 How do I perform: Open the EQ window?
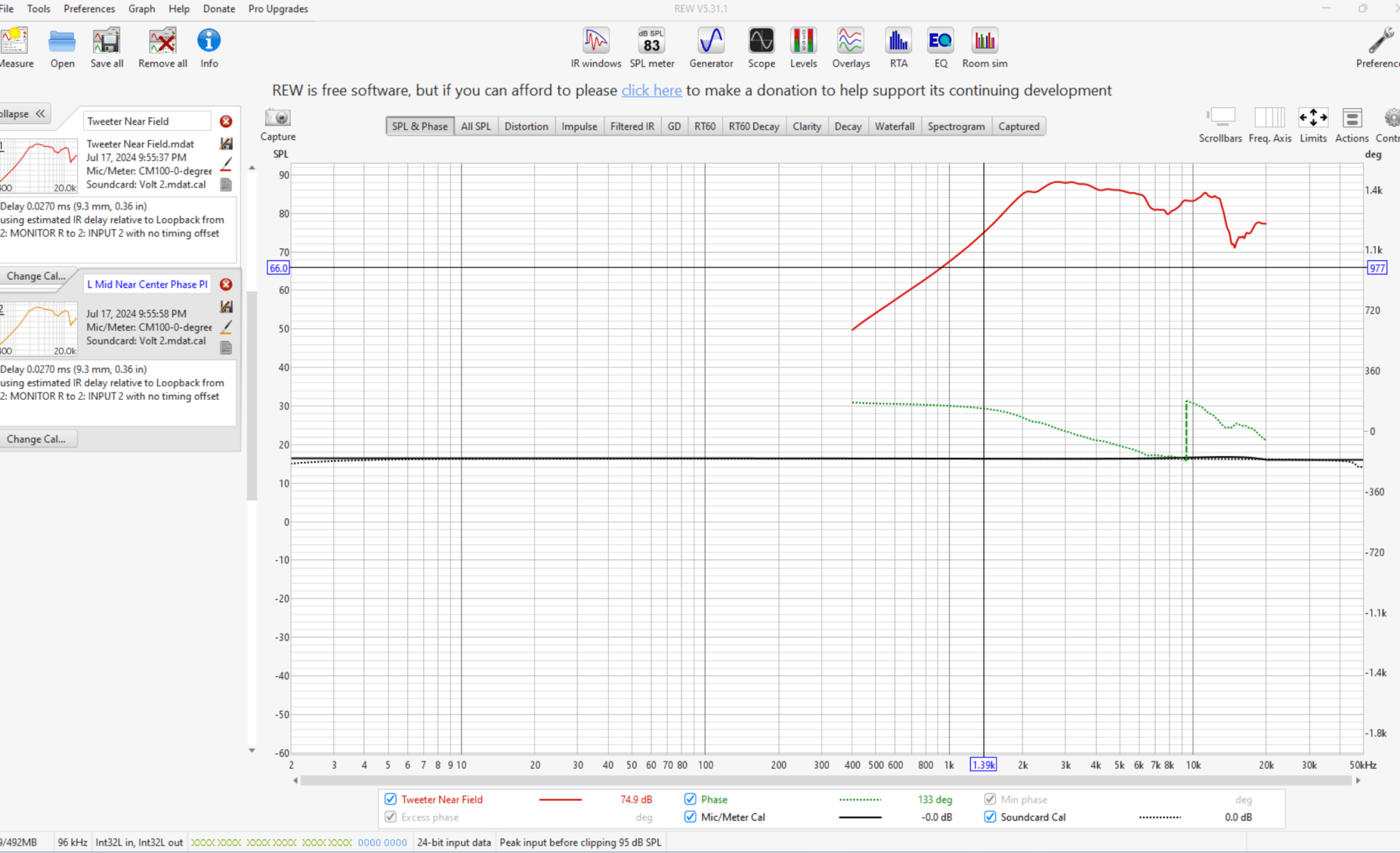(941, 48)
